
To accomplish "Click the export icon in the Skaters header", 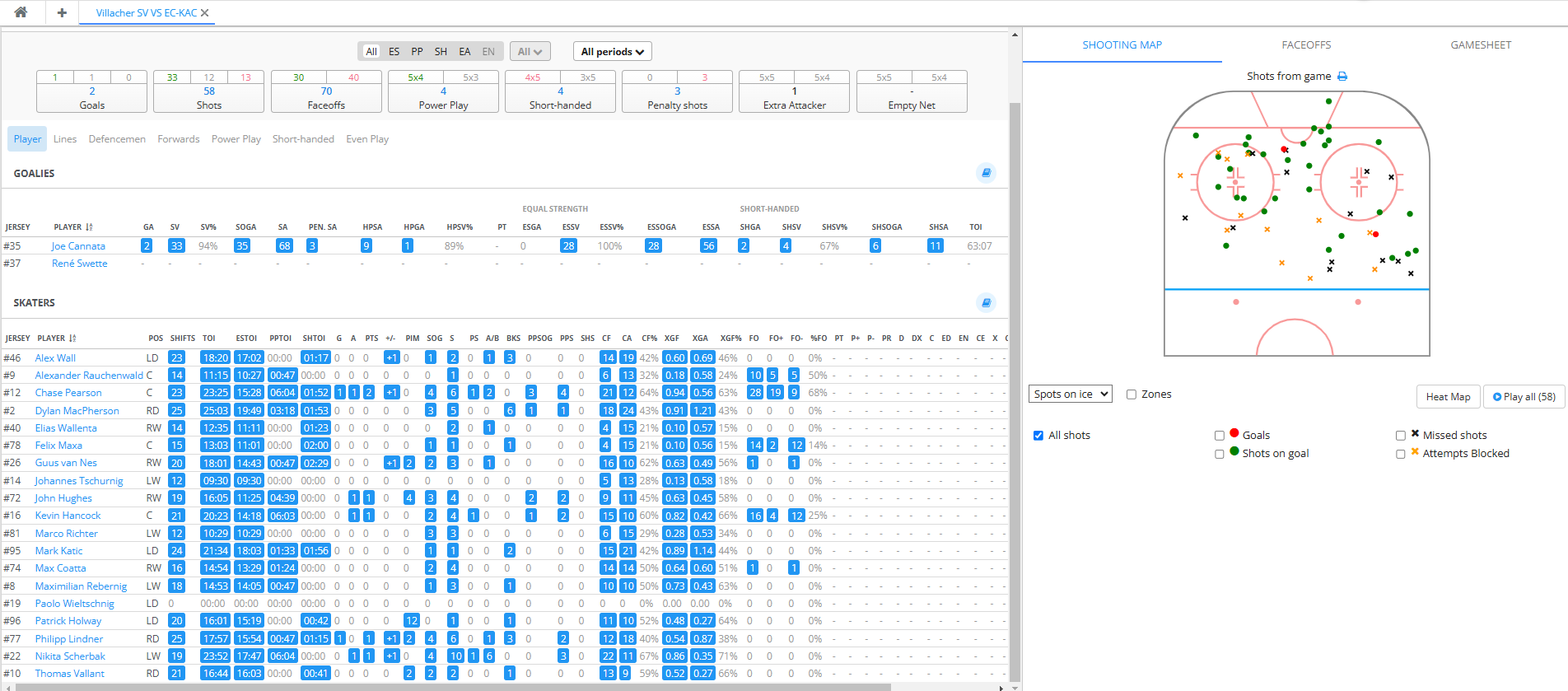I will [986, 302].
